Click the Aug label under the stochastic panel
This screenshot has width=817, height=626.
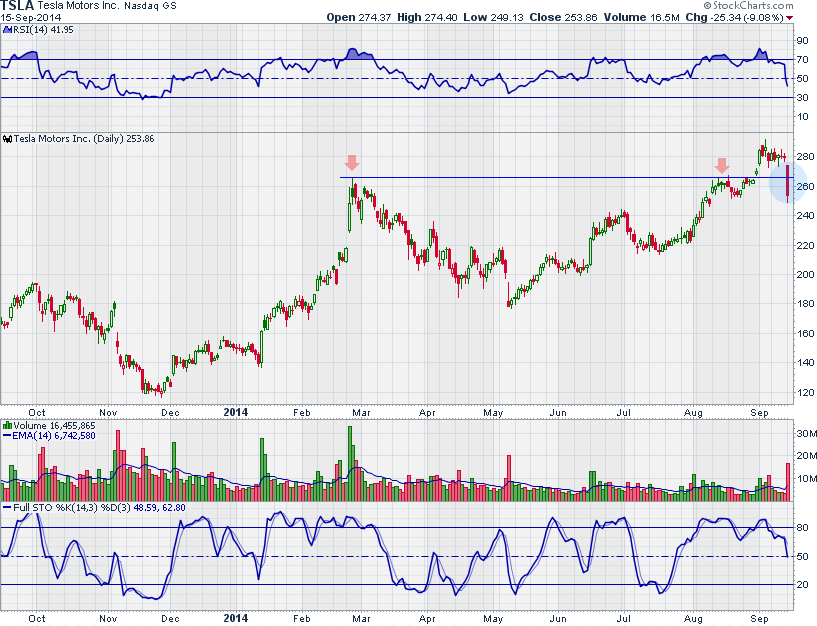(x=693, y=619)
